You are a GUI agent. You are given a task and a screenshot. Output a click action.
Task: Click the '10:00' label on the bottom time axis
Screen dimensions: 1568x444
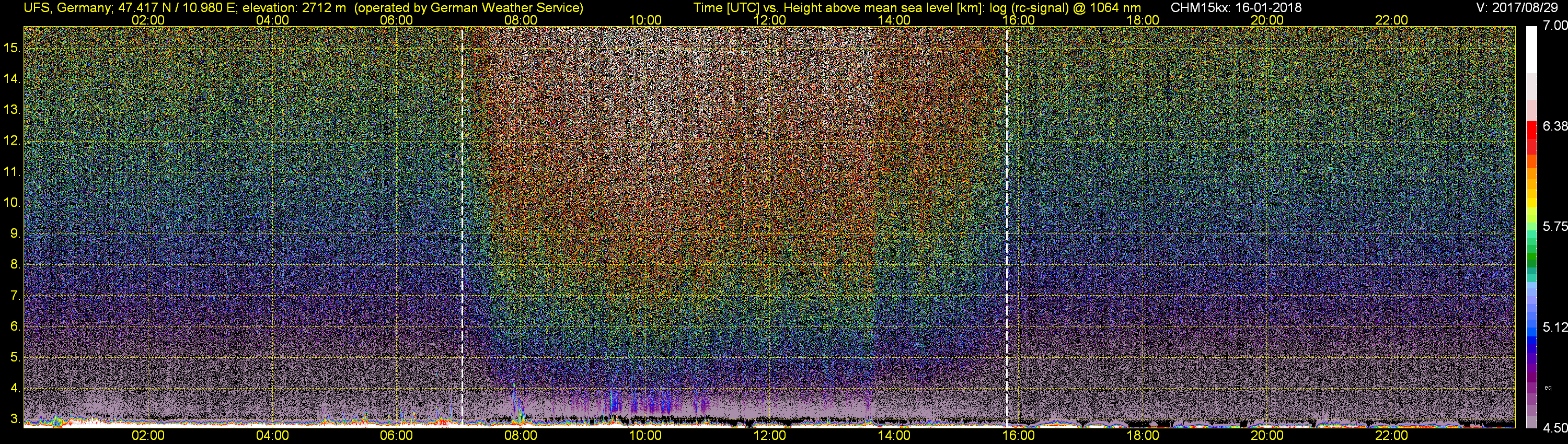pos(645,436)
